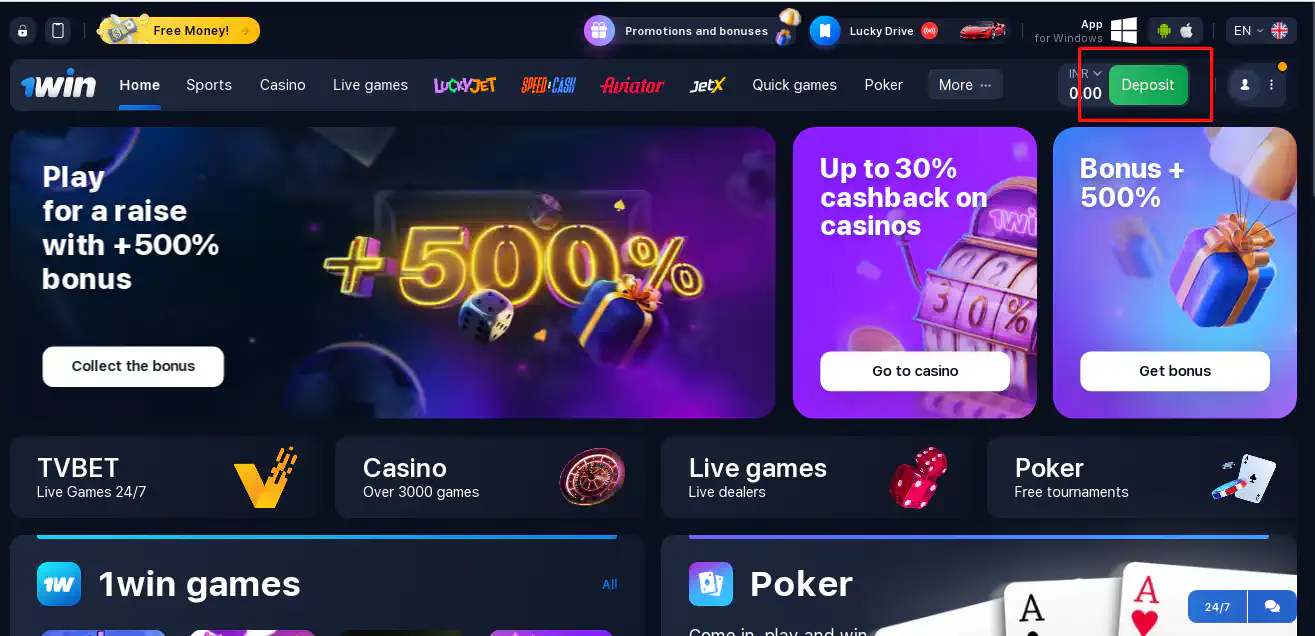Switch to the Sports tab
This screenshot has height=636, width=1315.
[209, 85]
